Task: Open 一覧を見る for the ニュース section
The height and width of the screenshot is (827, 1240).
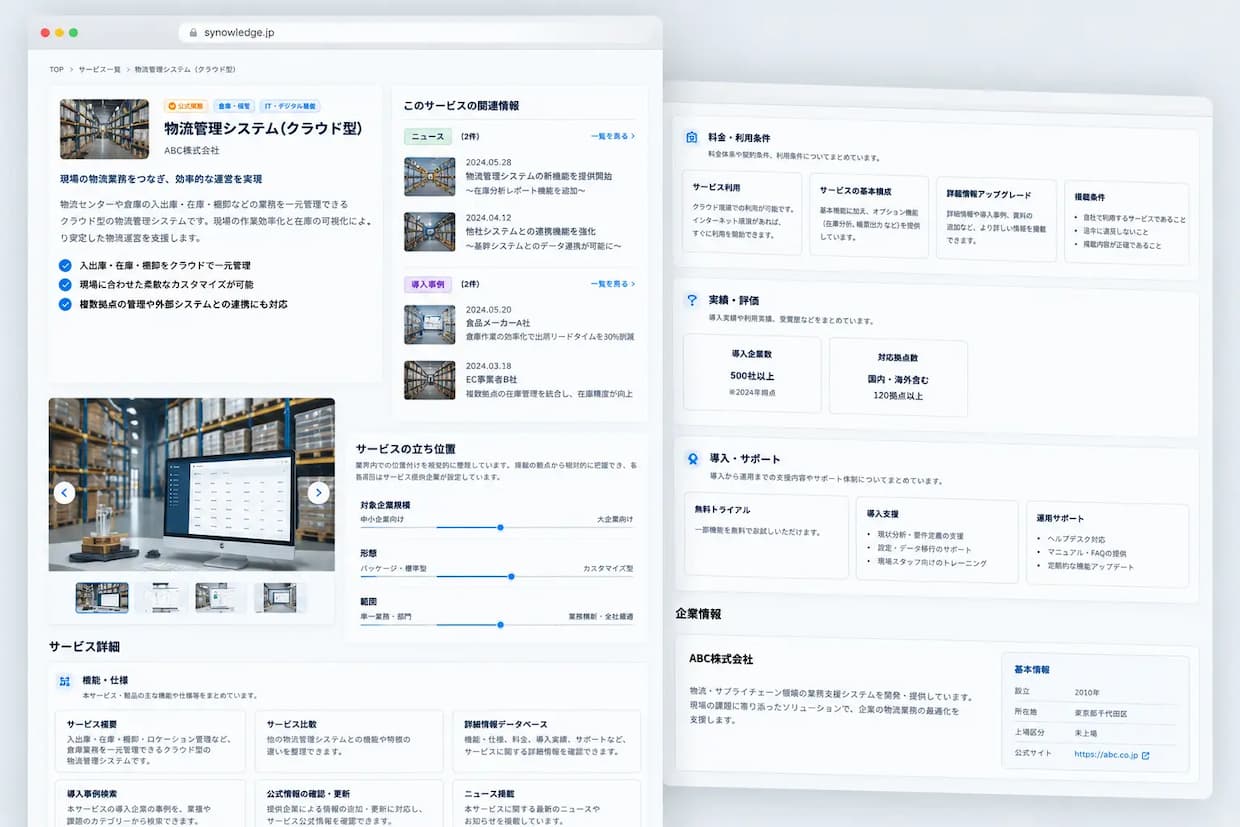Action: tap(612, 136)
